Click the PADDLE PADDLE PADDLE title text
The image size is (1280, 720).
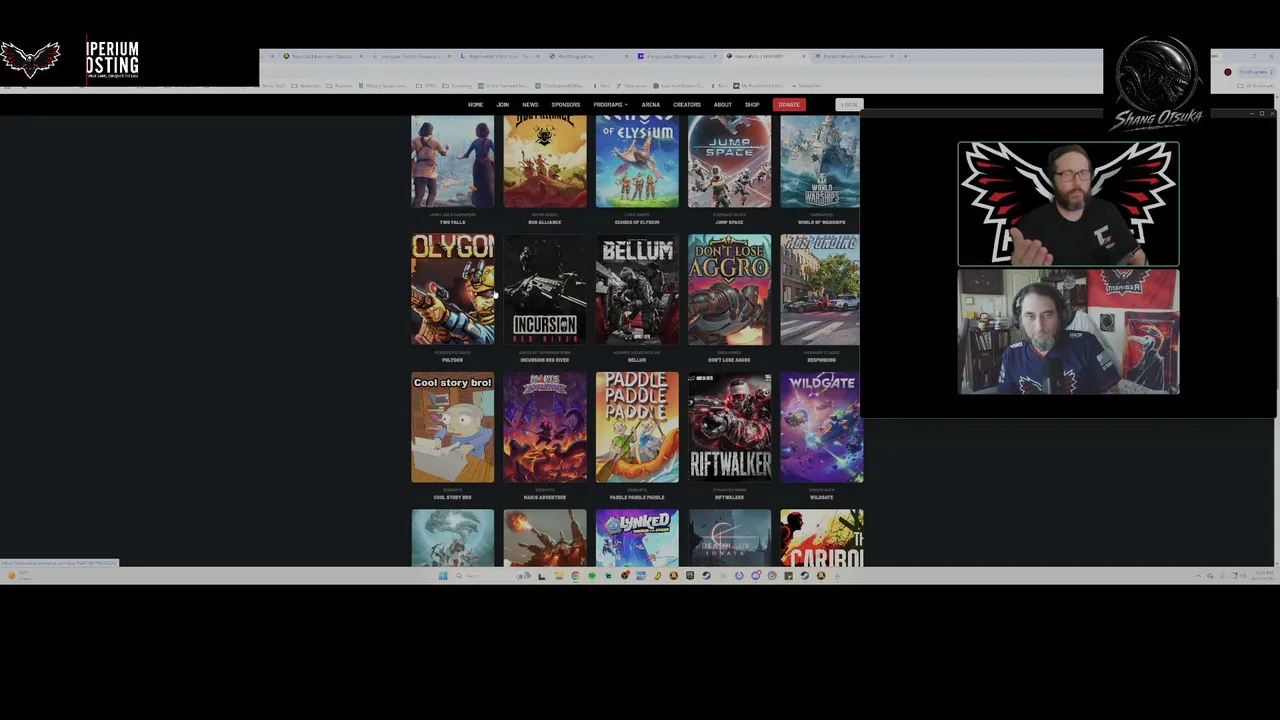[x=637, y=497]
